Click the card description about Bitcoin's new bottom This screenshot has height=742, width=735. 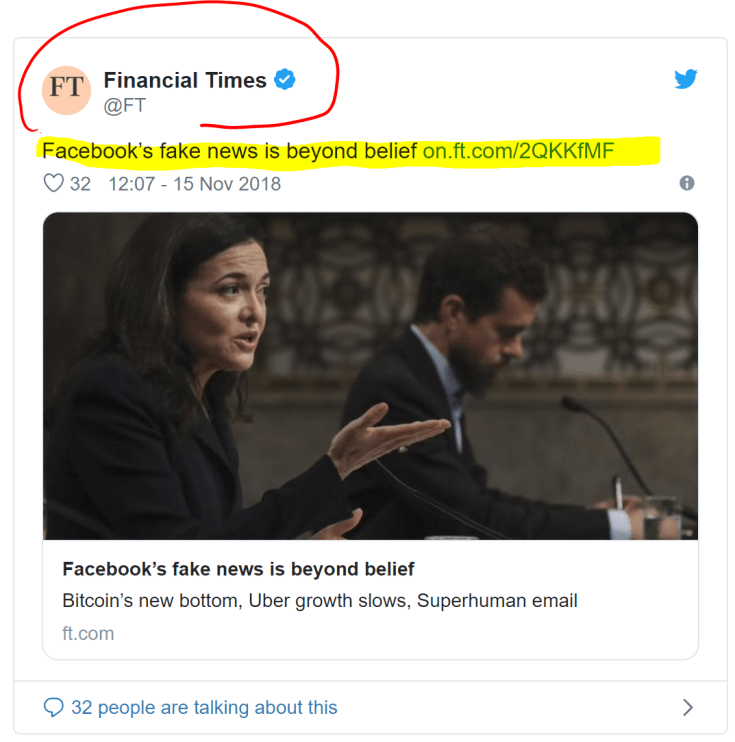click(320, 601)
